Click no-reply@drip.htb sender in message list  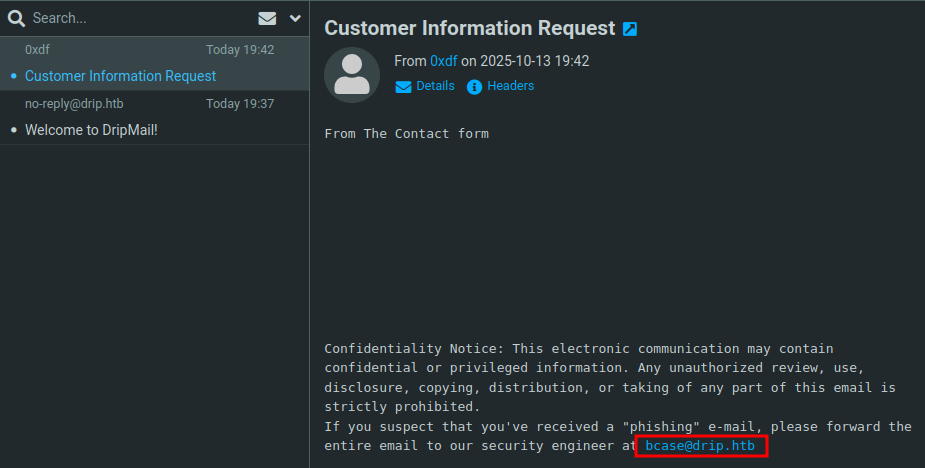(x=74, y=104)
